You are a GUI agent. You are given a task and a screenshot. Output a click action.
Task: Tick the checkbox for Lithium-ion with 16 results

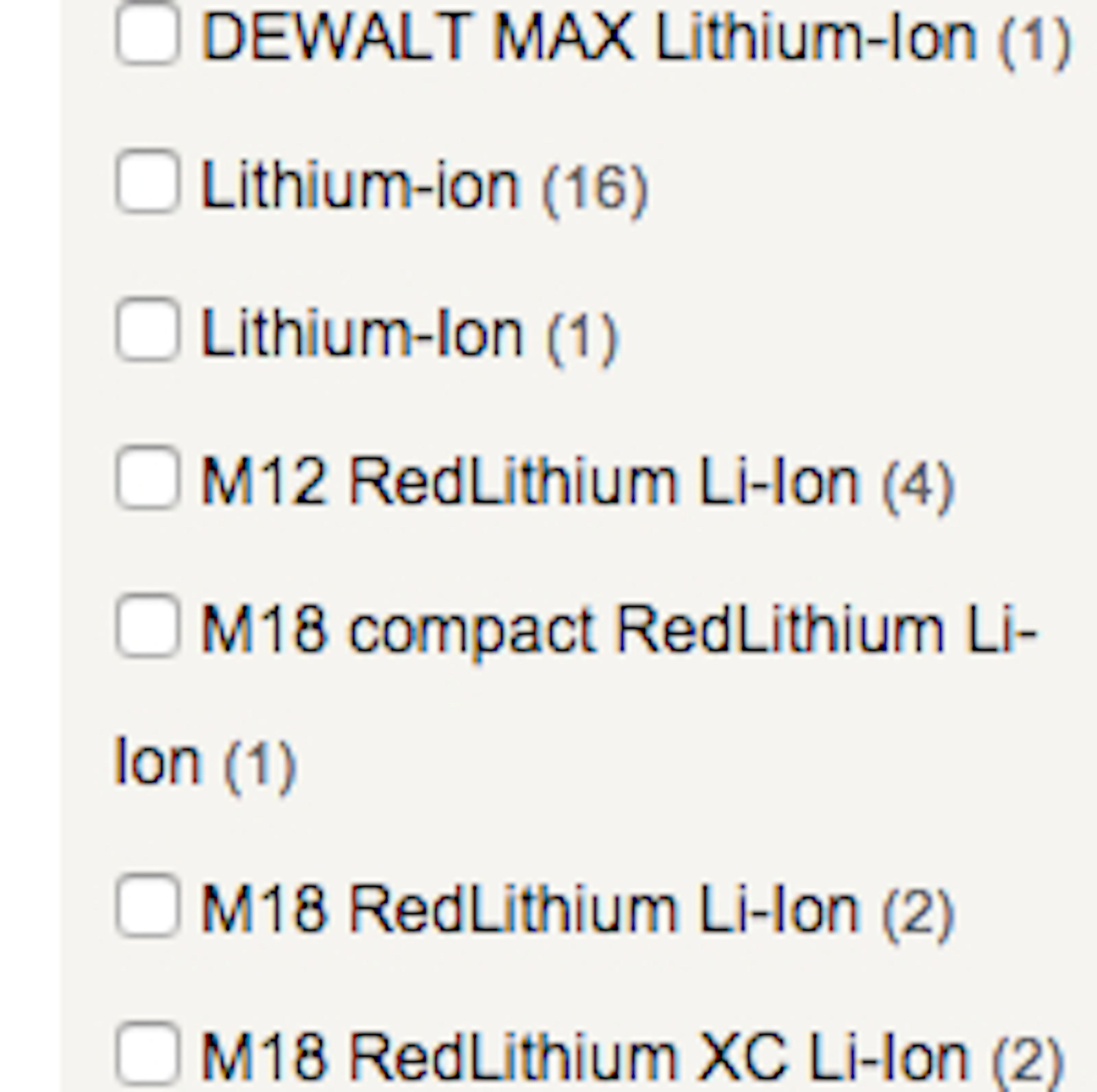pos(148,181)
